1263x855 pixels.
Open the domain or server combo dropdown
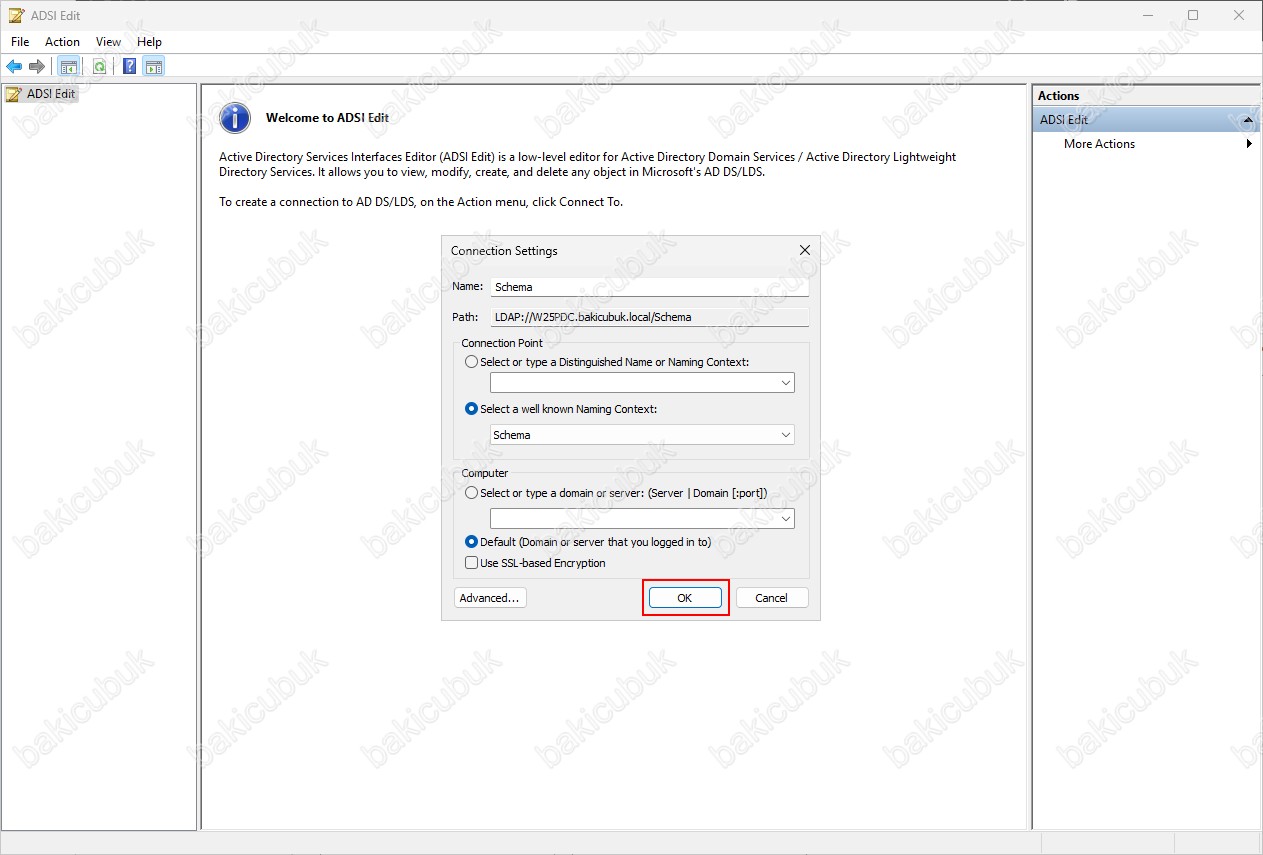pos(785,518)
